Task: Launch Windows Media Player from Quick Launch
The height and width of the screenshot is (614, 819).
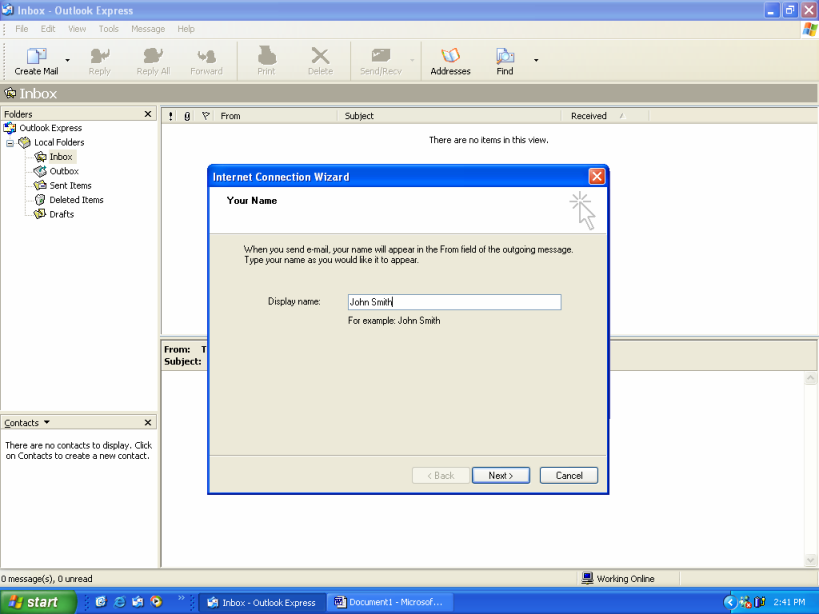Action: click(x=156, y=602)
